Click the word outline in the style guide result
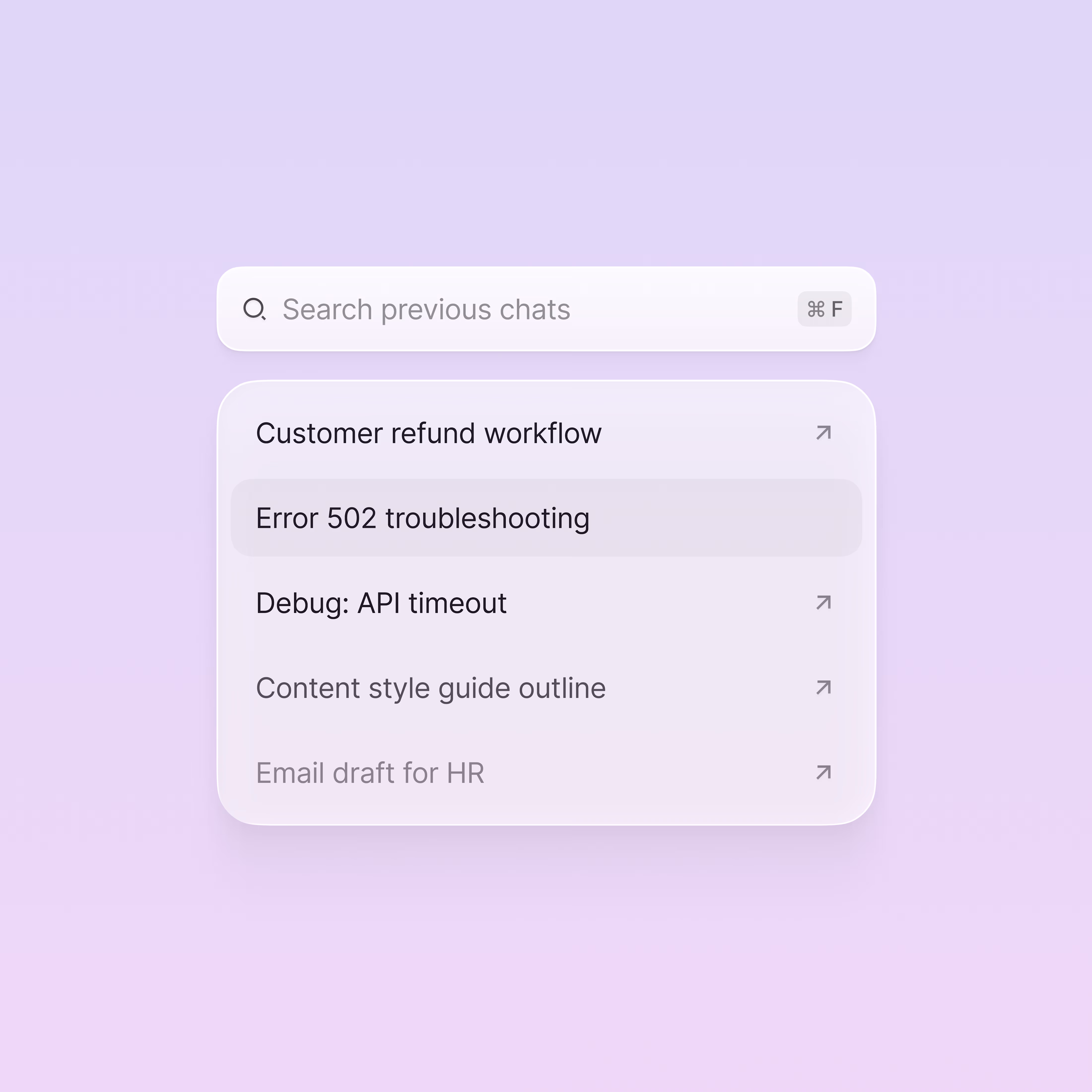Viewport: 1092px width, 1092px height. click(x=562, y=688)
